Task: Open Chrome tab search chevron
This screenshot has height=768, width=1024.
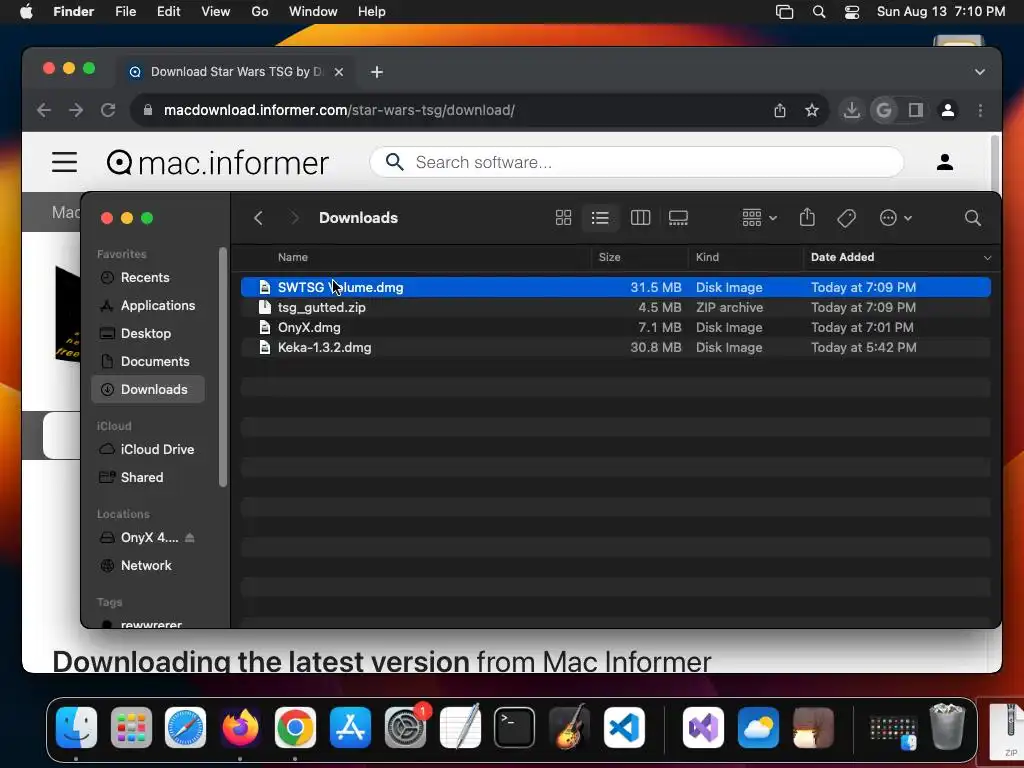Action: coord(980,72)
